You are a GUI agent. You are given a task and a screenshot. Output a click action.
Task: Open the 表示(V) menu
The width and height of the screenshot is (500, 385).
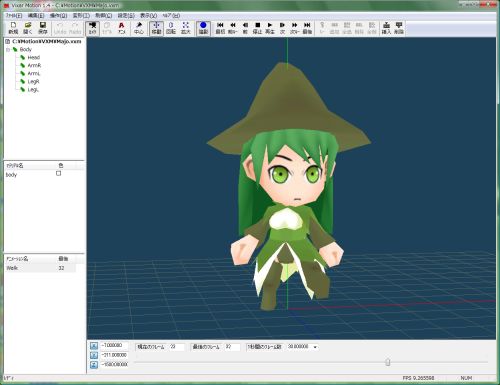pyautogui.click(x=148, y=16)
